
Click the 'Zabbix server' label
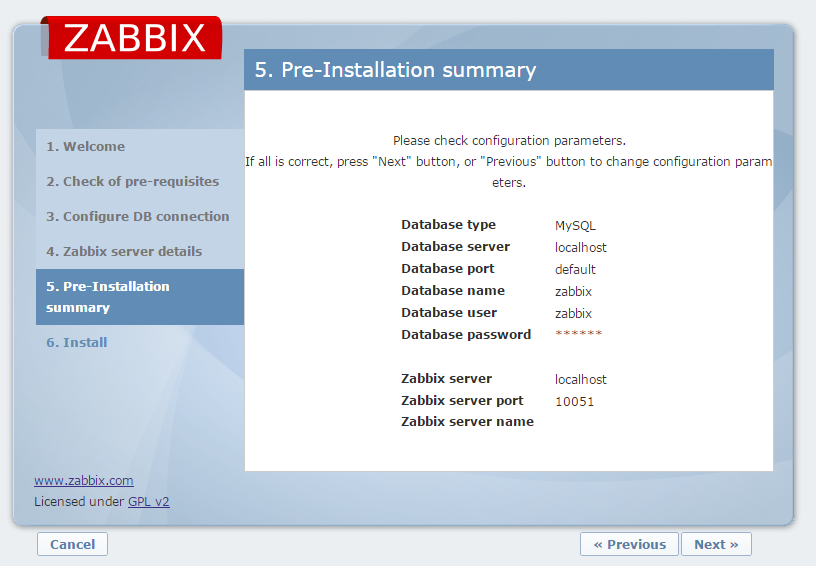point(446,378)
